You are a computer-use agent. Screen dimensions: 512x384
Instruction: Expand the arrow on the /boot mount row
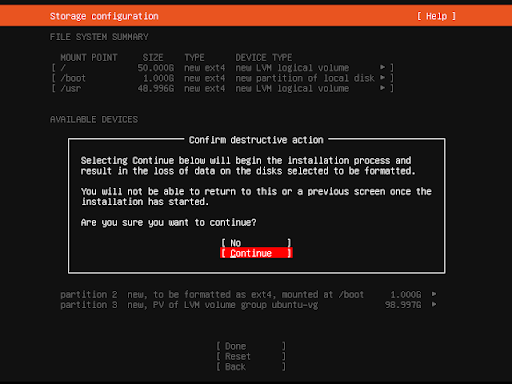tap(382, 78)
